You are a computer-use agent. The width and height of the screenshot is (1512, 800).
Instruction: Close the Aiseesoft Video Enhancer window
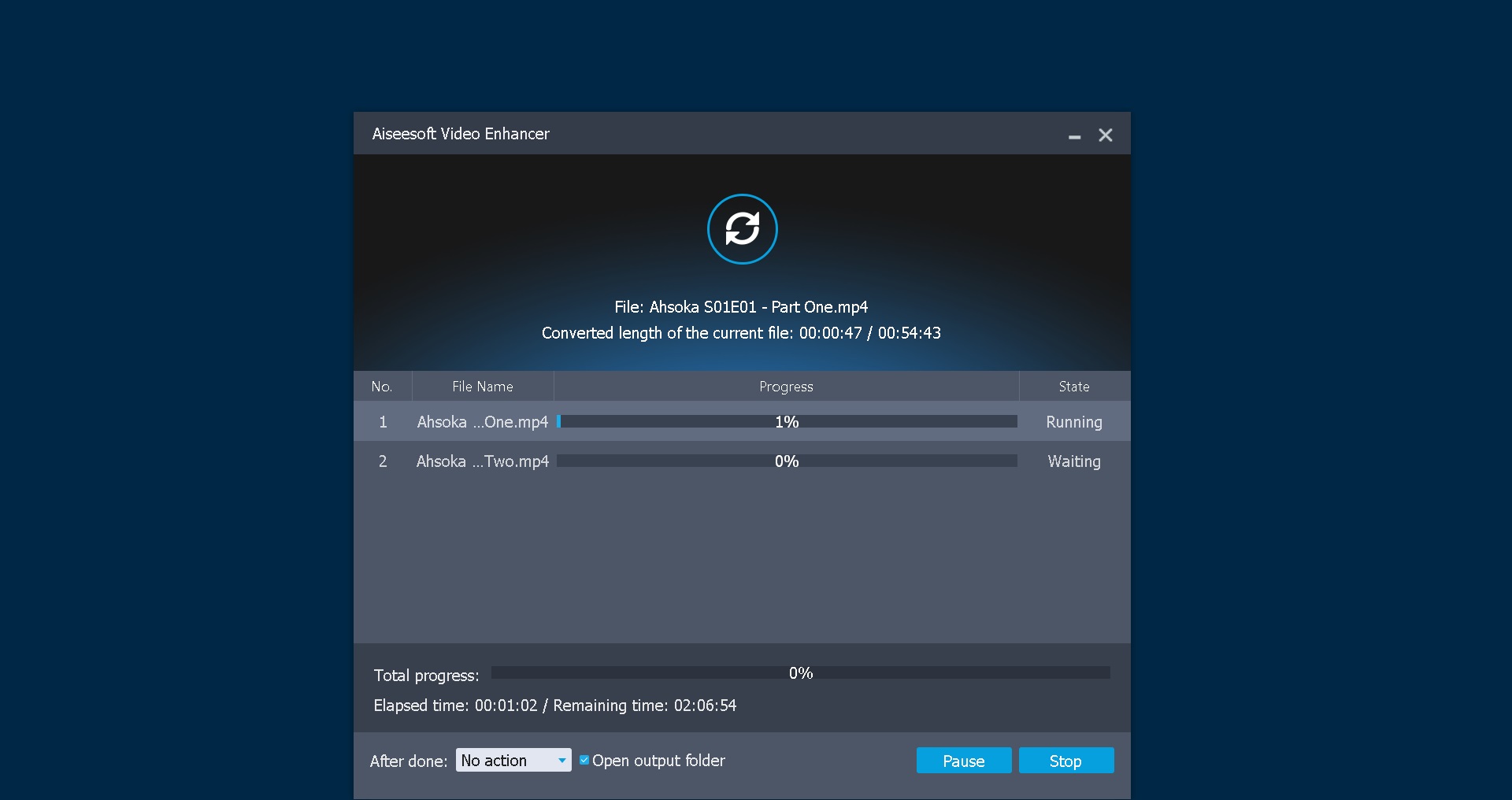(x=1106, y=135)
